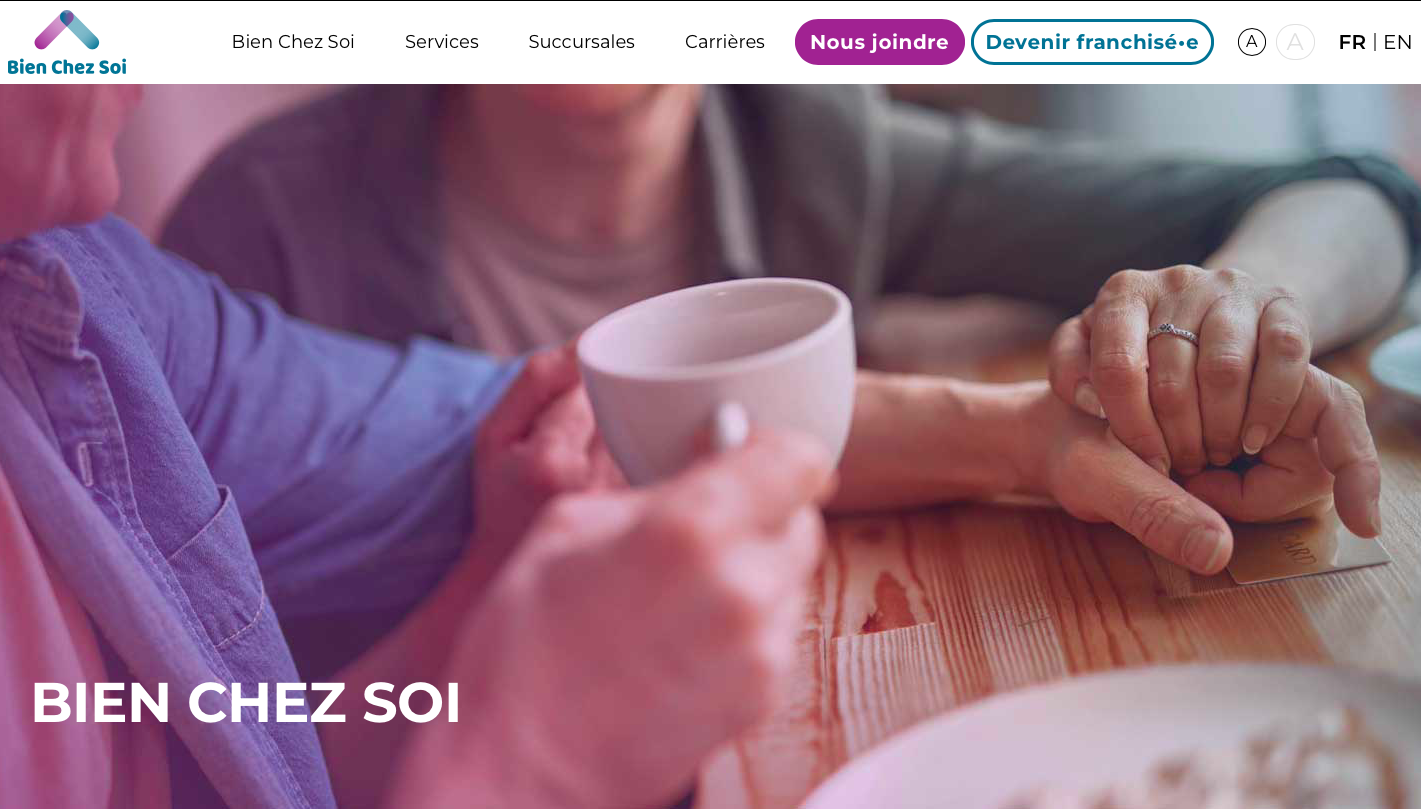Image resolution: width=1421 pixels, height=809 pixels.
Task: Choose the larger faded A font-size icon
Action: (x=1295, y=42)
